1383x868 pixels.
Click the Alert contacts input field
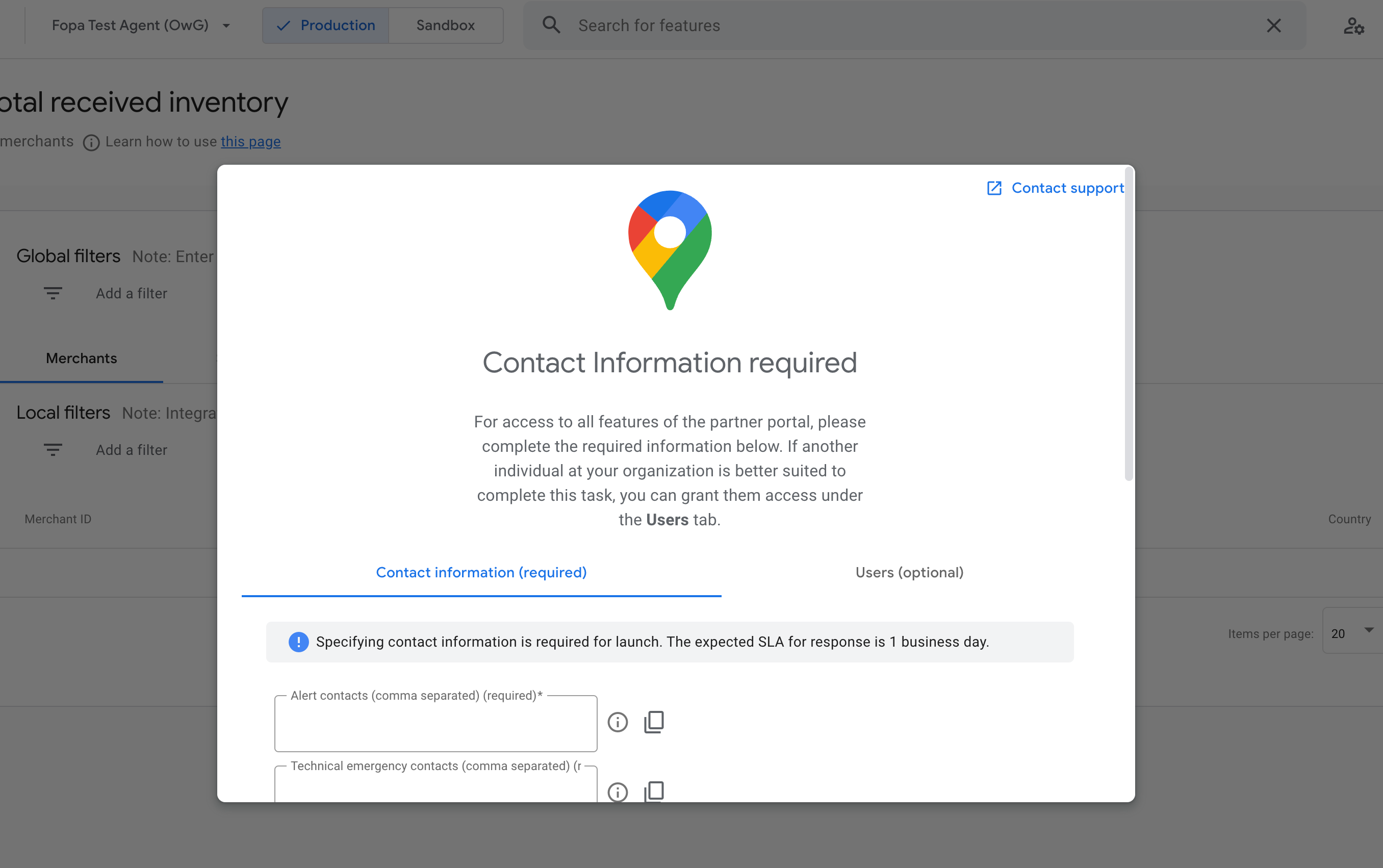(x=435, y=722)
